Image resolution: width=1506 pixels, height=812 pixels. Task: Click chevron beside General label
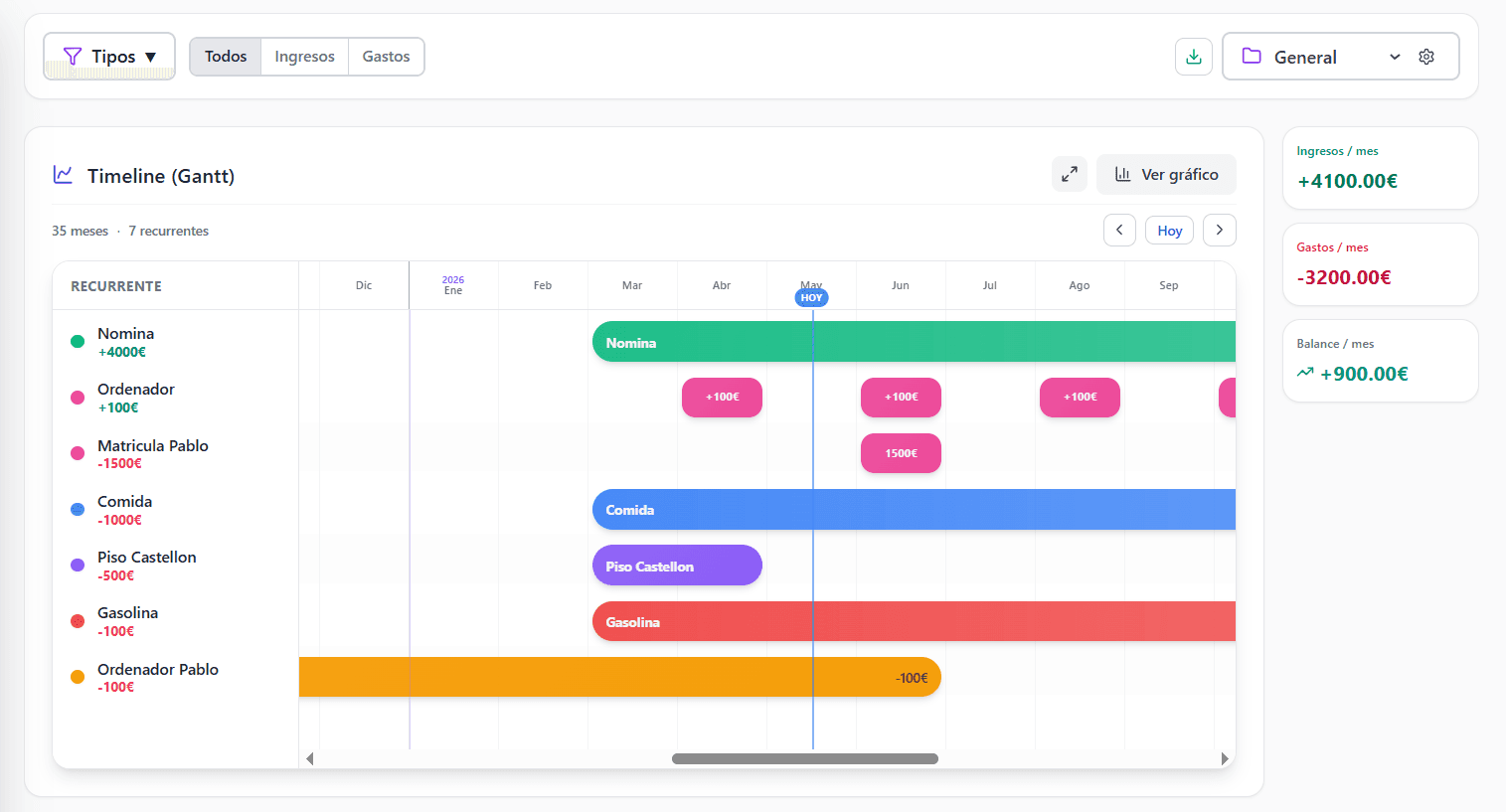[1395, 57]
